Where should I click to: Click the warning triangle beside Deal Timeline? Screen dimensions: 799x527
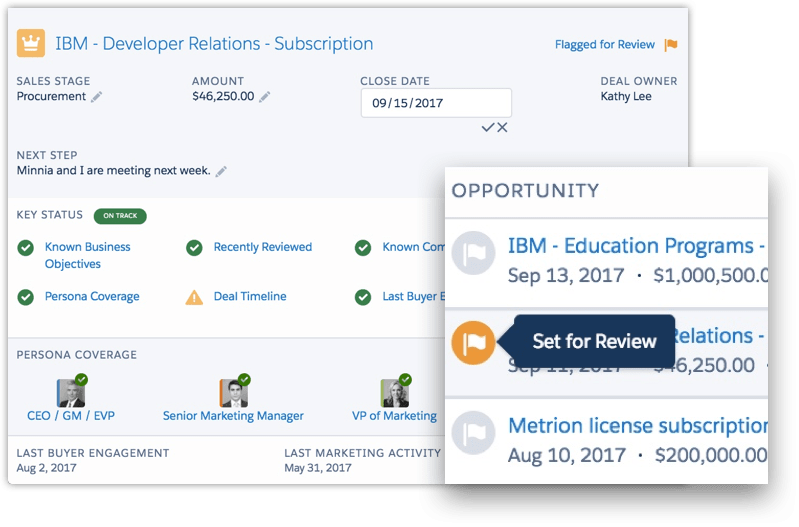(x=194, y=297)
